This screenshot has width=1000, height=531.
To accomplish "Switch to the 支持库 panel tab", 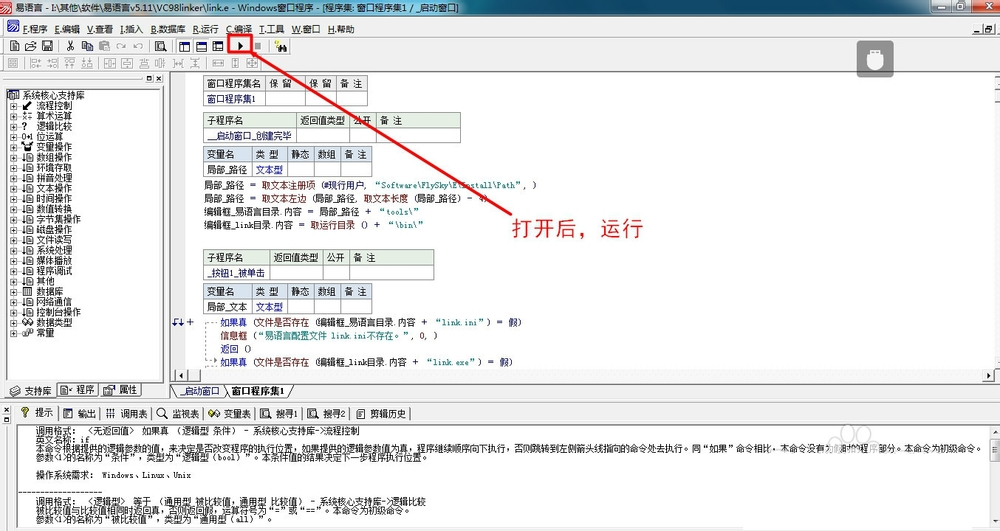I will (31, 391).
